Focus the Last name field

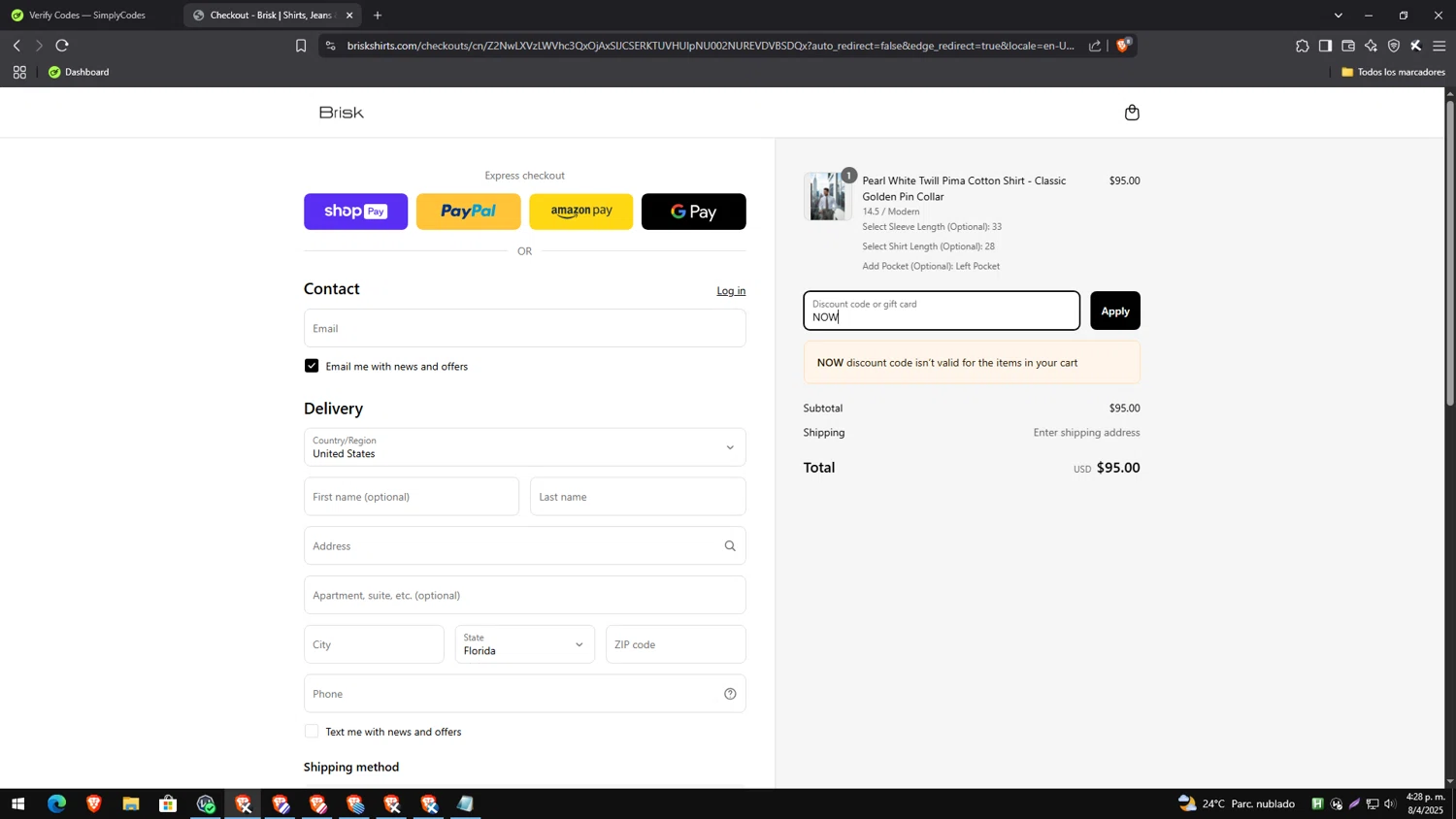click(x=638, y=497)
